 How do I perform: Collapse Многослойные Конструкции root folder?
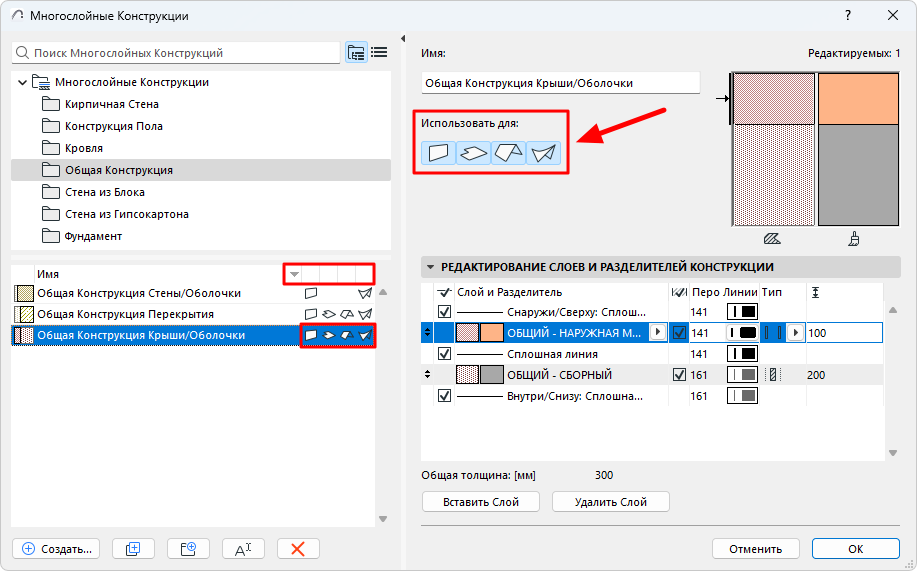[x=22, y=82]
